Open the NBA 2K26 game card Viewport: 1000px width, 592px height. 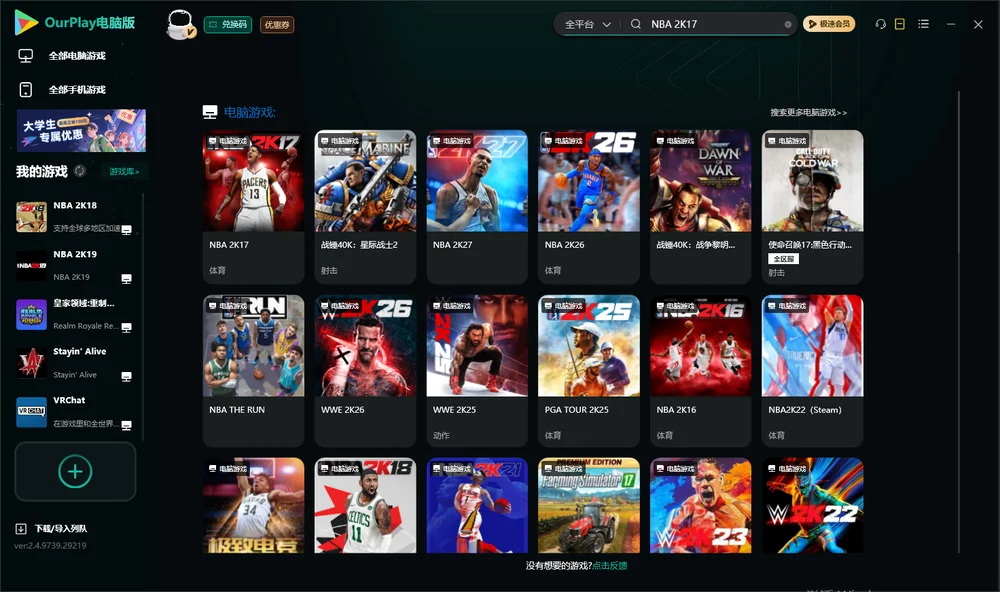[589, 207]
